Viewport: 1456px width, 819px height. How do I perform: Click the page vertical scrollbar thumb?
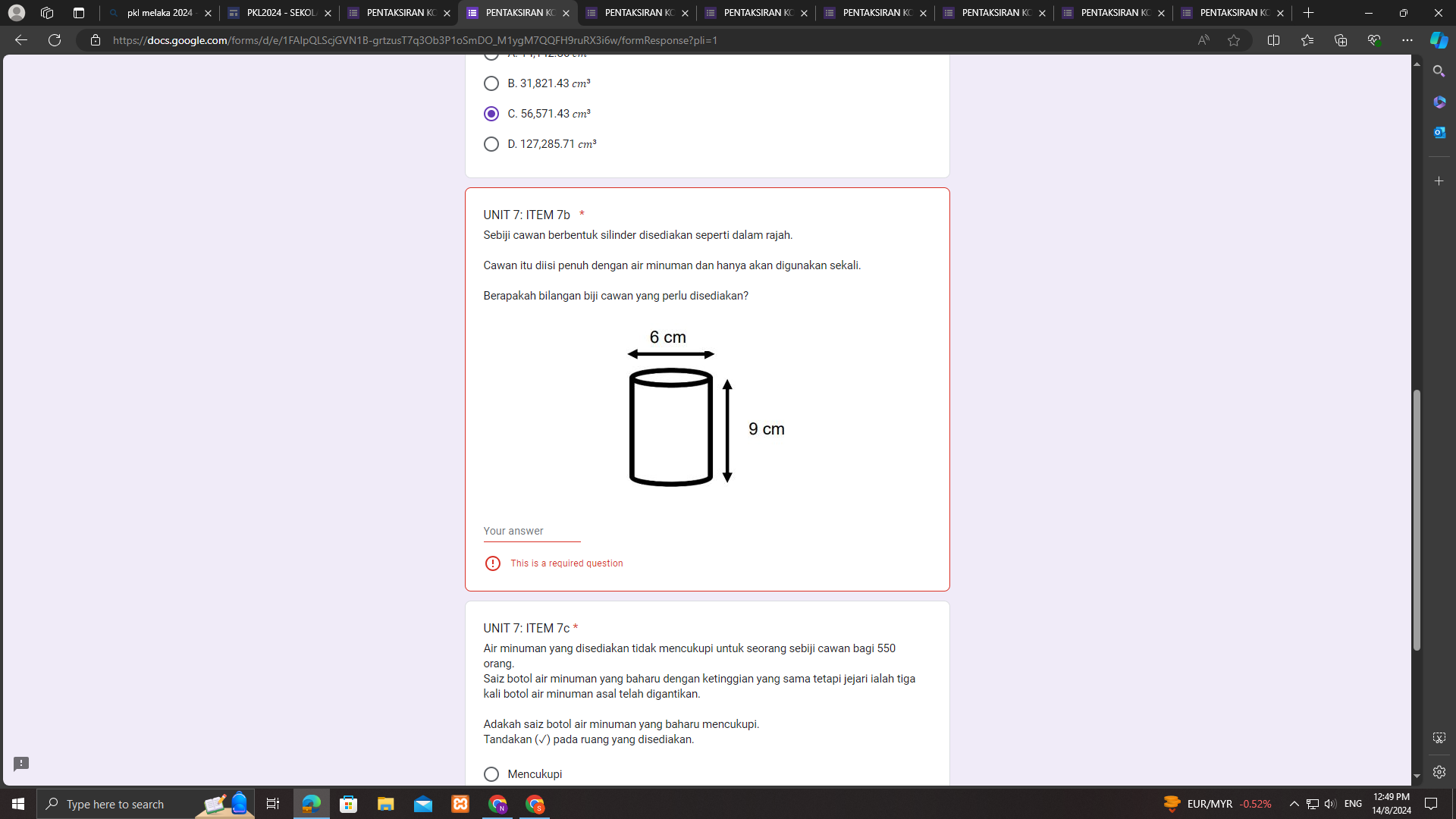click(x=1416, y=520)
